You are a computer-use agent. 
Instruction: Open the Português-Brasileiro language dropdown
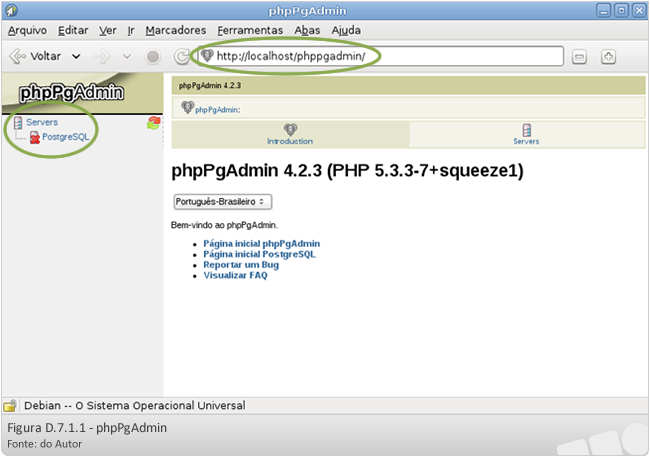coord(223,202)
